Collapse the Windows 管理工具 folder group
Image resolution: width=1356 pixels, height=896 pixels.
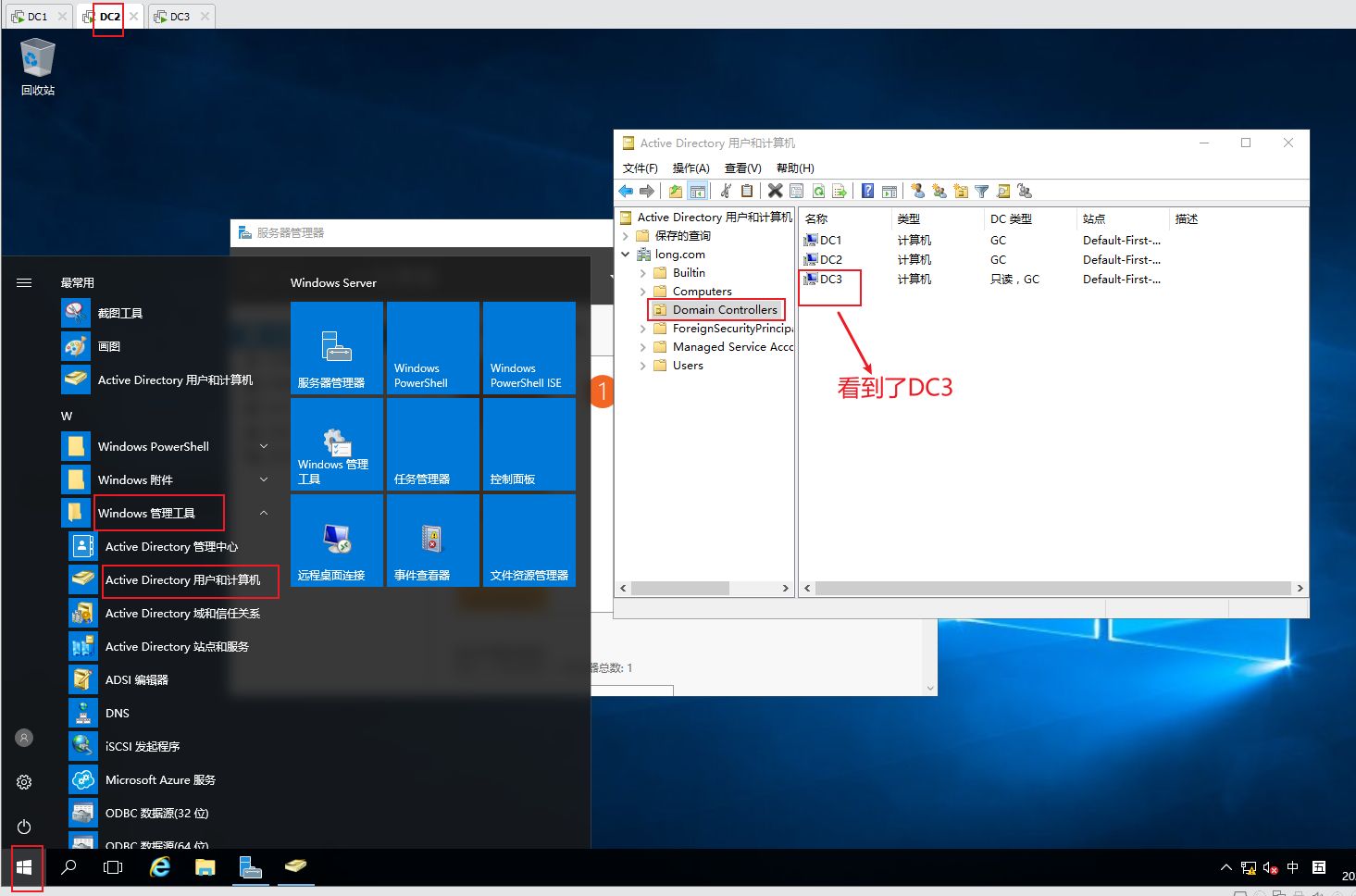[x=264, y=513]
